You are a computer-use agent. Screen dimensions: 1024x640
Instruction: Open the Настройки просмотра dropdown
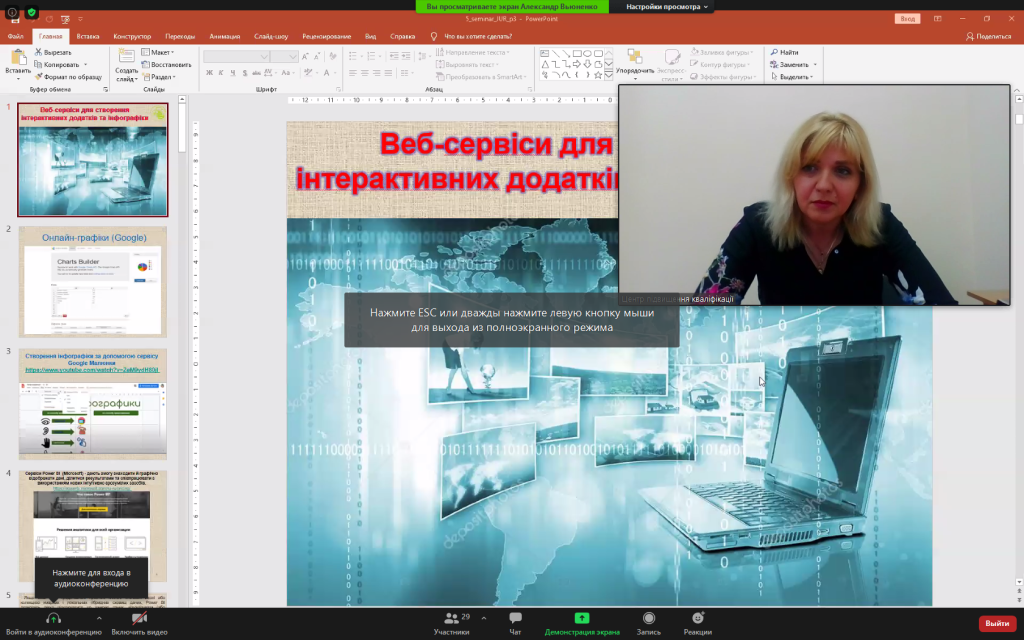667,6
